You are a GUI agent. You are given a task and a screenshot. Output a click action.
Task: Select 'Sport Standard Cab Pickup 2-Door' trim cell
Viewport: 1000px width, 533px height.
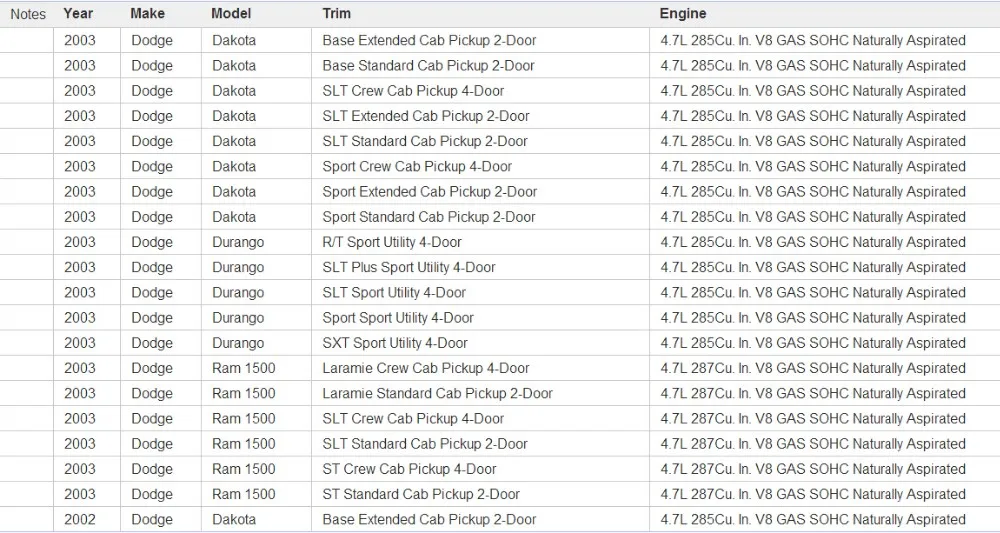click(429, 217)
